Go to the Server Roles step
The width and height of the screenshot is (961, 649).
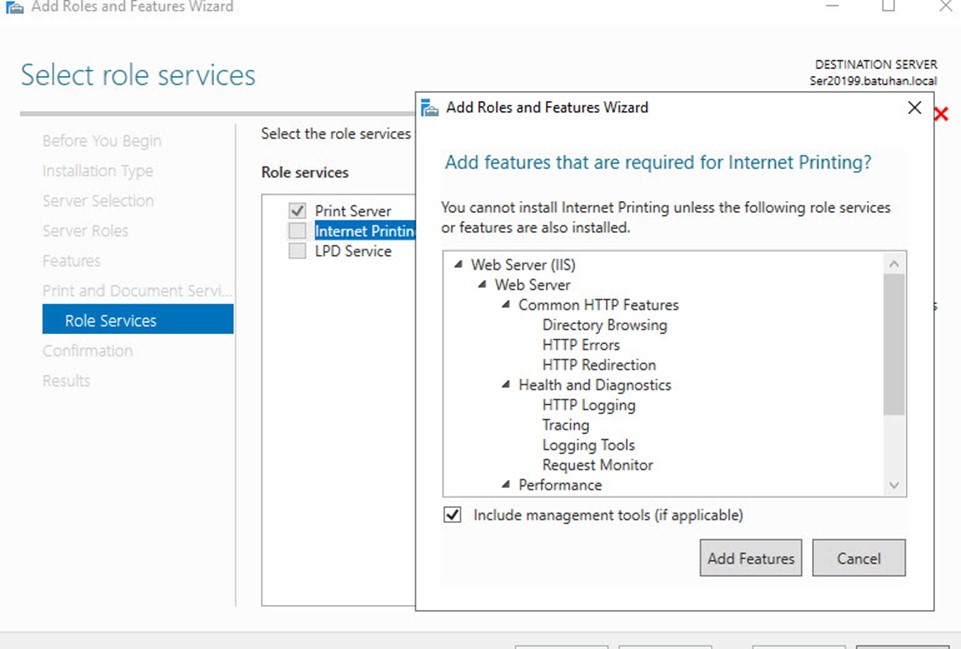click(x=85, y=230)
